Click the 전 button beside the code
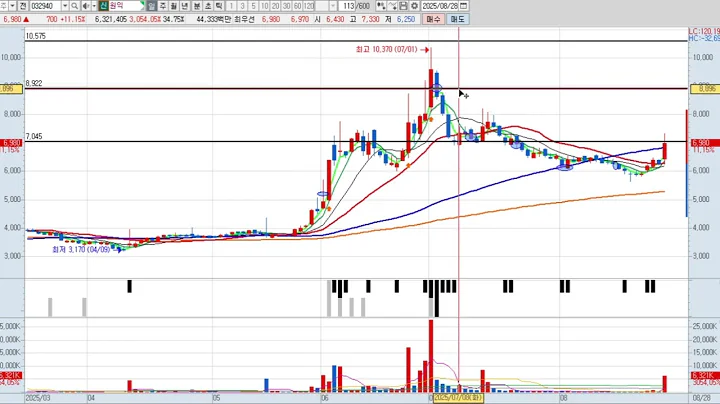 coord(22,6)
